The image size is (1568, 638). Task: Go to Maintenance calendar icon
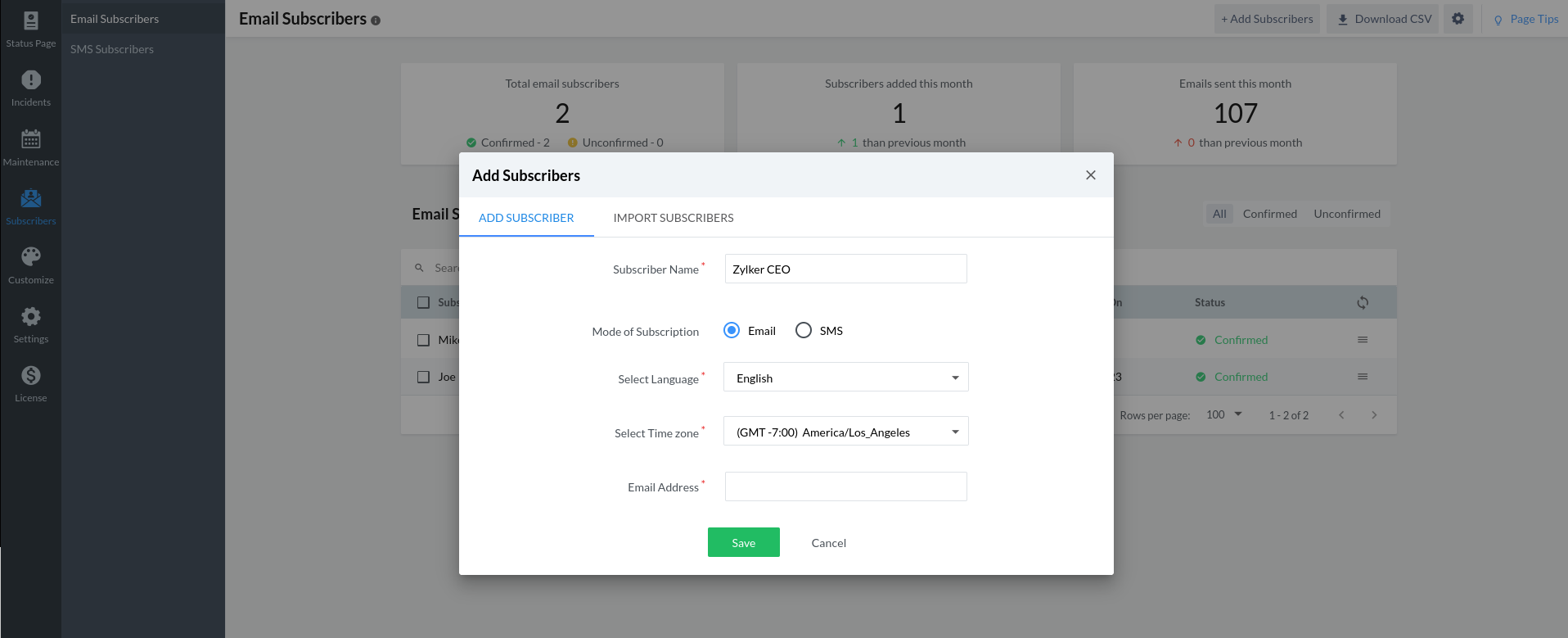coord(31,139)
